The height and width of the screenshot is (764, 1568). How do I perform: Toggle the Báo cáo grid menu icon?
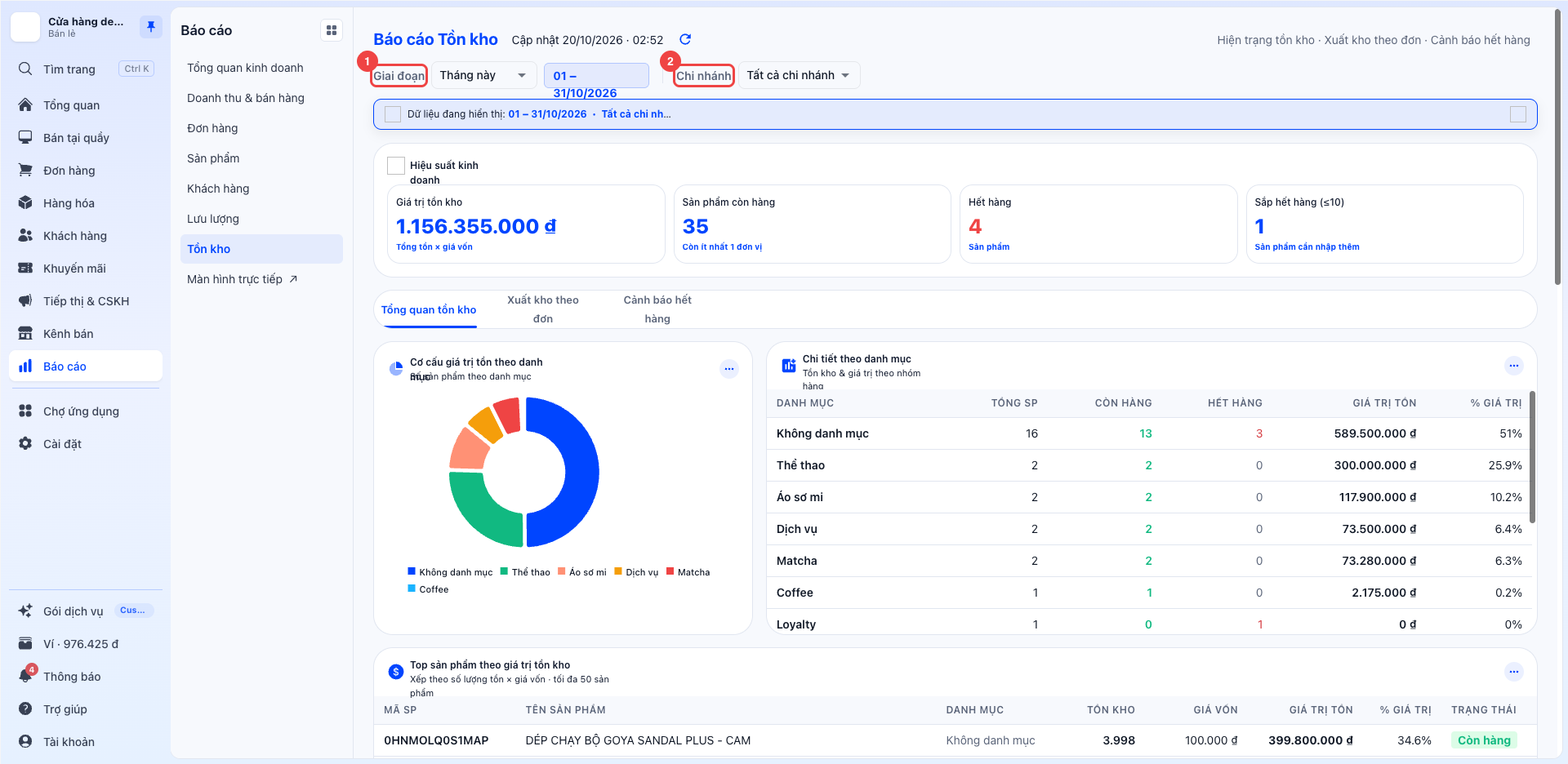click(x=332, y=30)
